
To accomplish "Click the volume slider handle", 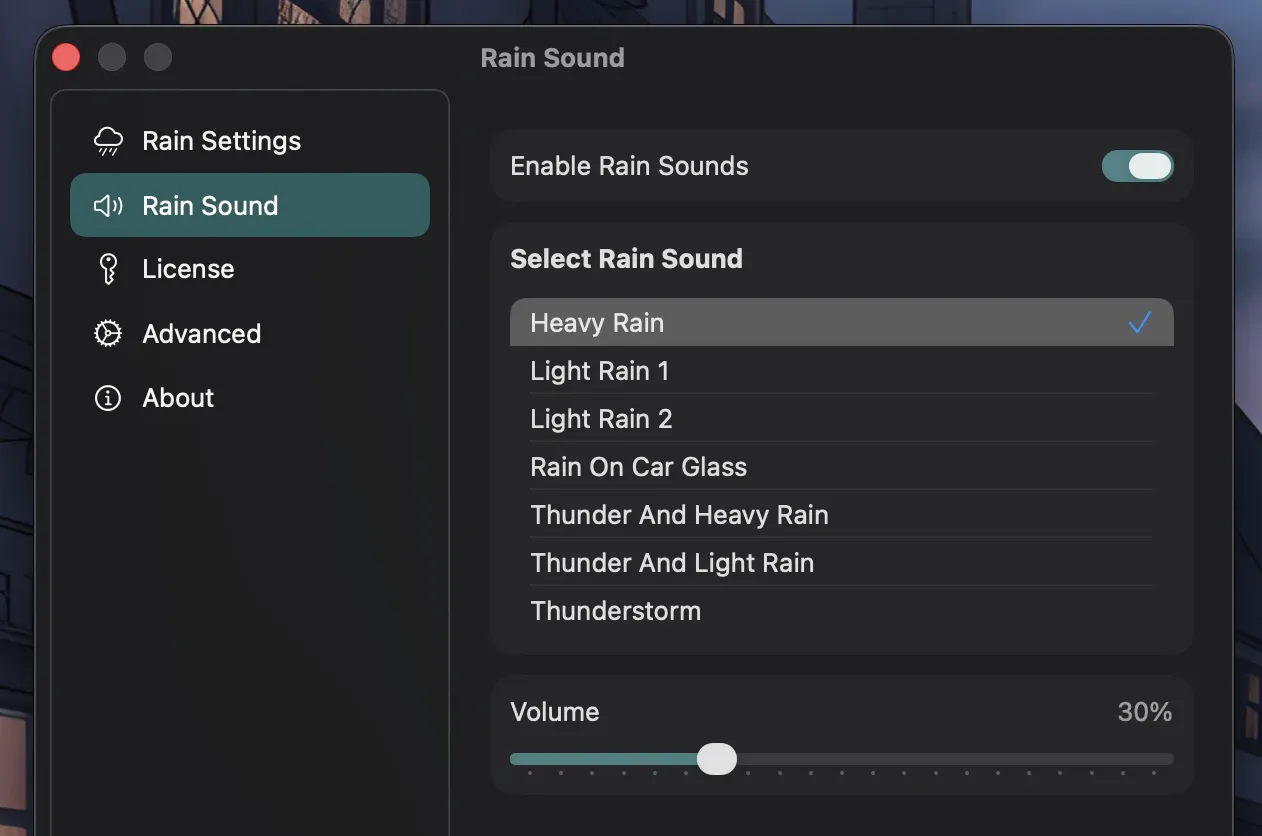I will 716,759.
